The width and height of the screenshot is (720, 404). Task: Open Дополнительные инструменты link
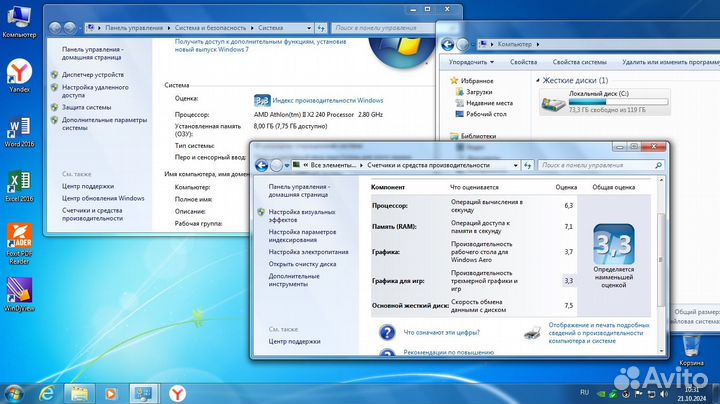(294, 280)
